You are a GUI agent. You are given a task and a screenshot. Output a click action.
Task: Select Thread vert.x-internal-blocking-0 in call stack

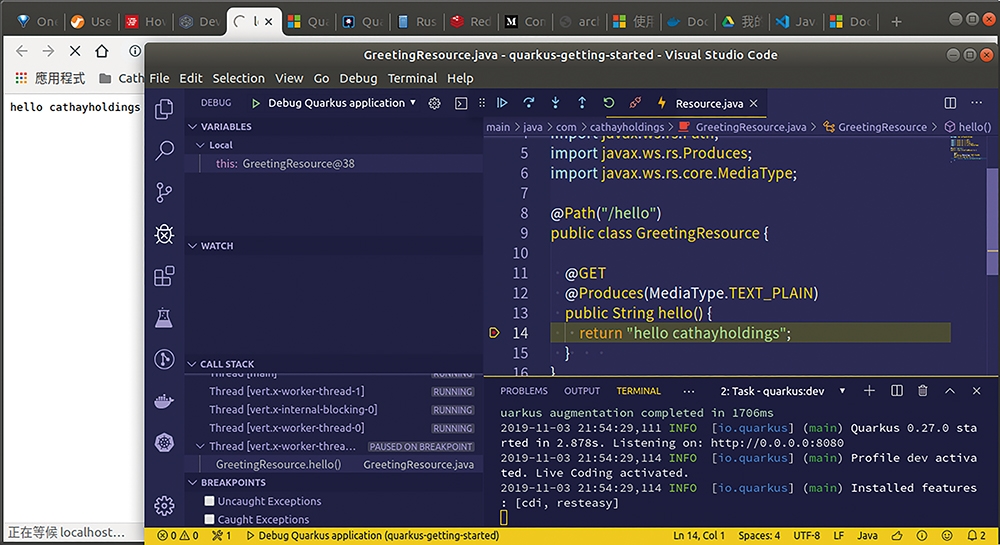334,409
